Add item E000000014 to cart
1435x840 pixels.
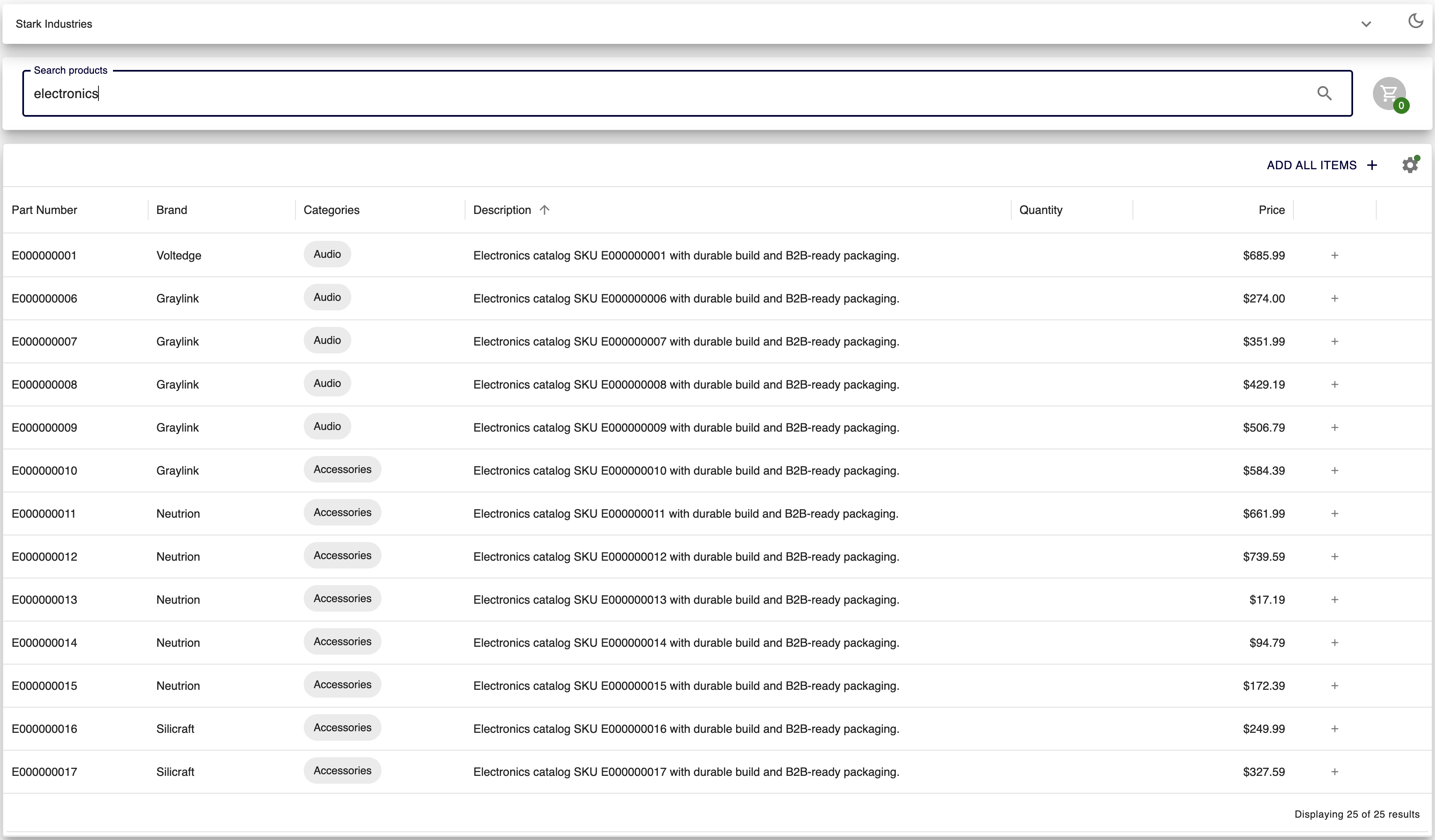pyautogui.click(x=1335, y=642)
